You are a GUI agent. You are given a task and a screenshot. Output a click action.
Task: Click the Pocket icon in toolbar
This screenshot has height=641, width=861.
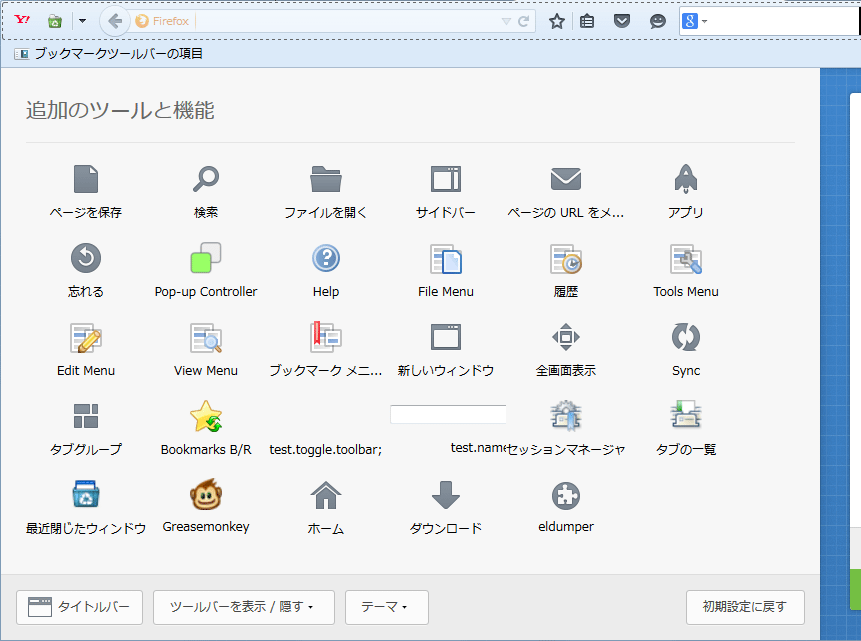[x=622, y=21]
